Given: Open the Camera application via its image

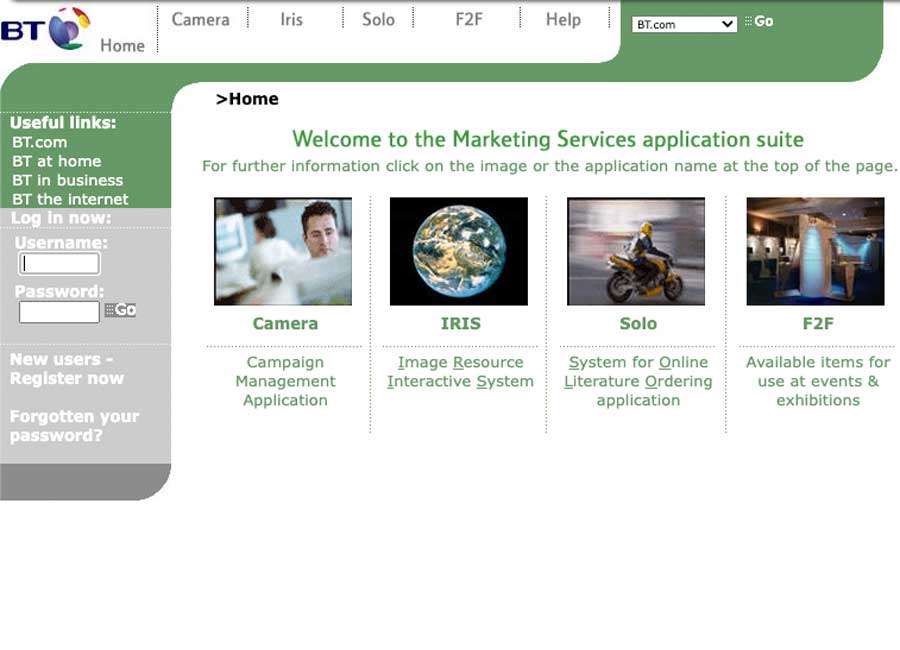Looking at the screenshot, I should (283, 250).
